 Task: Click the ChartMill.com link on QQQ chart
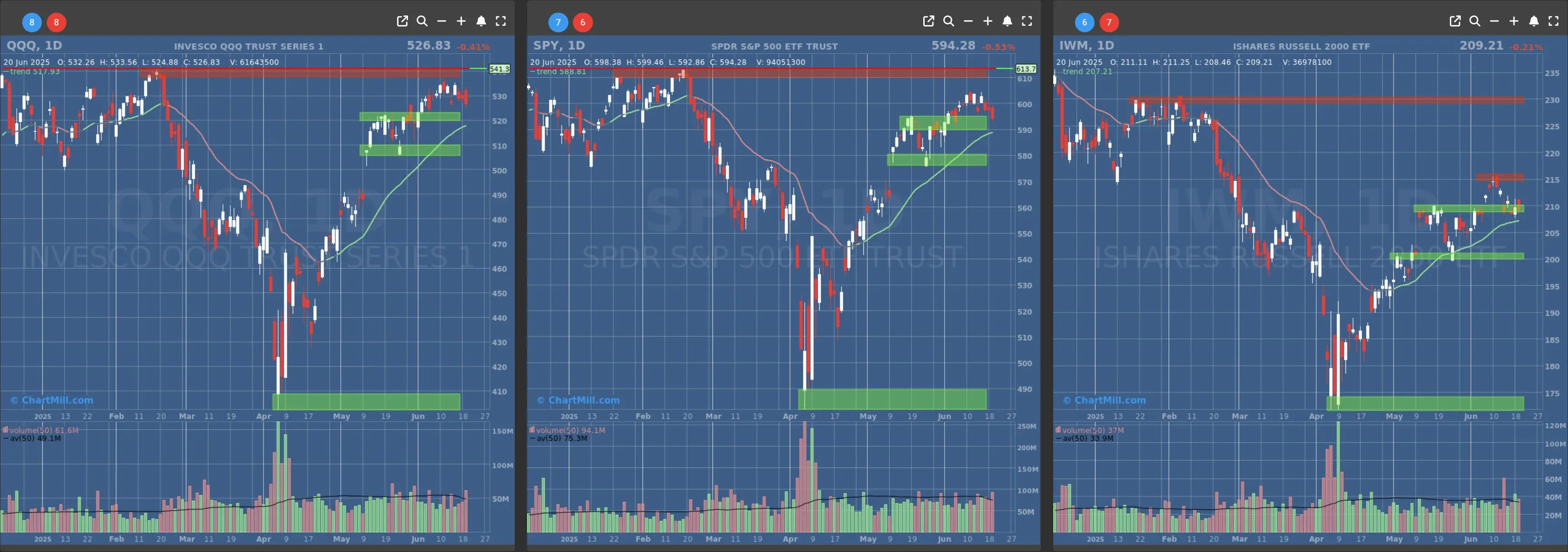(x=52, y=400)
